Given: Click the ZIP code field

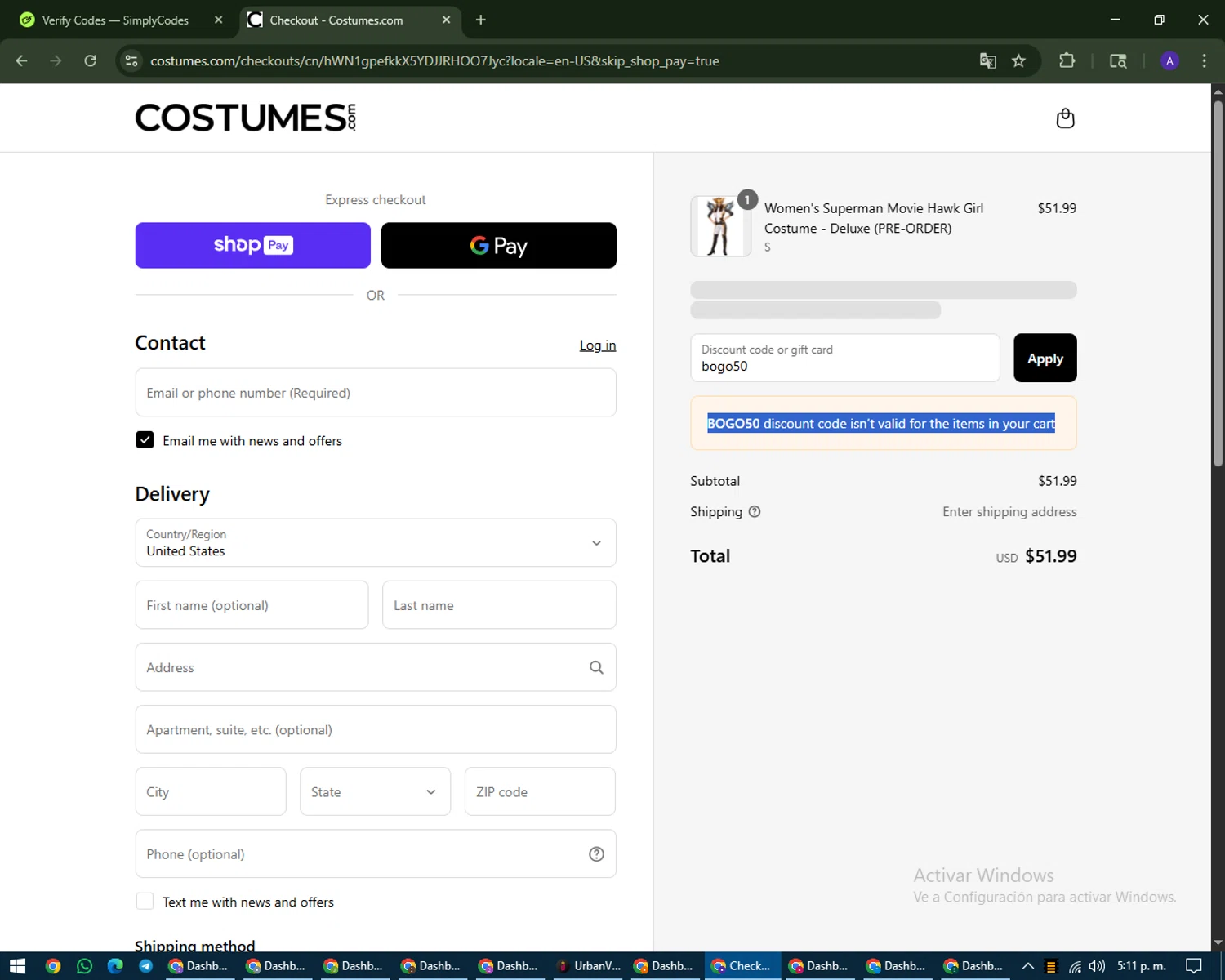Looking at the screenshot, I should (x=540, y=791).
